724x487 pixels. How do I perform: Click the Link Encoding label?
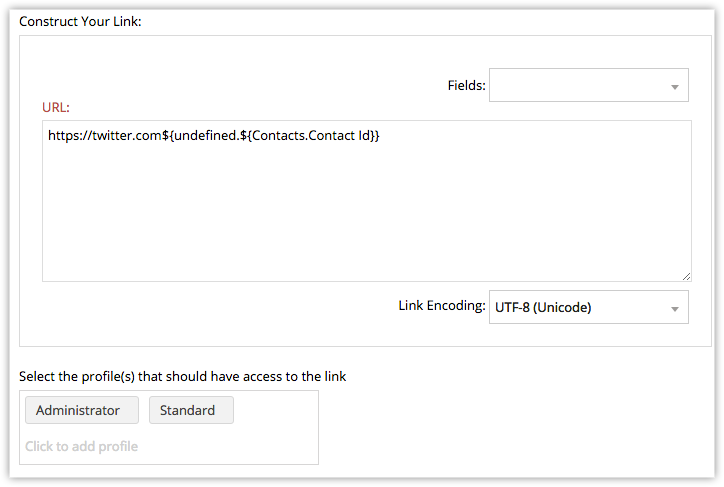pos(442,306)
